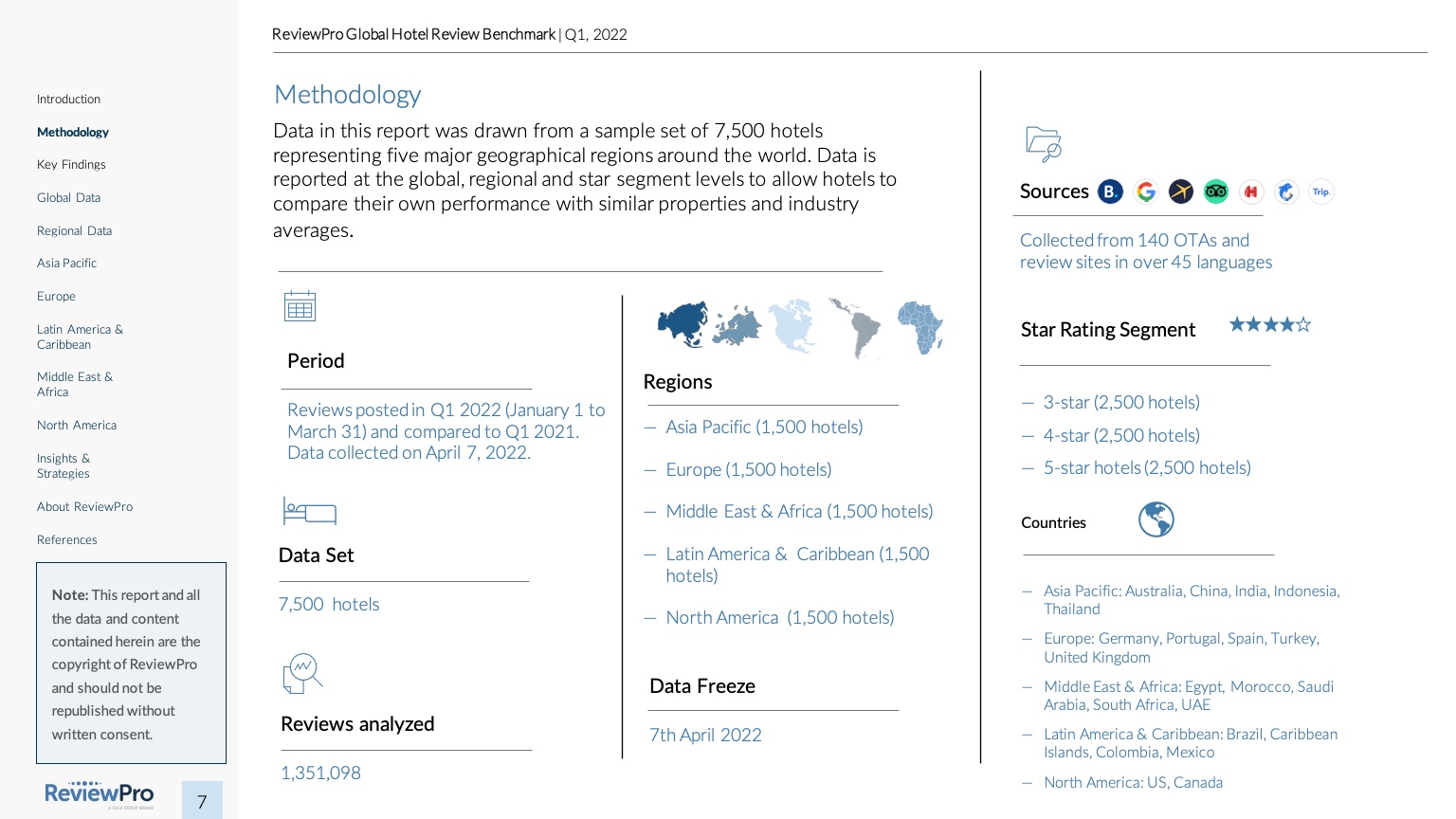Image resolution: width=1456 pixels, height=819 pixels.
Task: Click the Africa map icon
Action: tap(919, 326)
